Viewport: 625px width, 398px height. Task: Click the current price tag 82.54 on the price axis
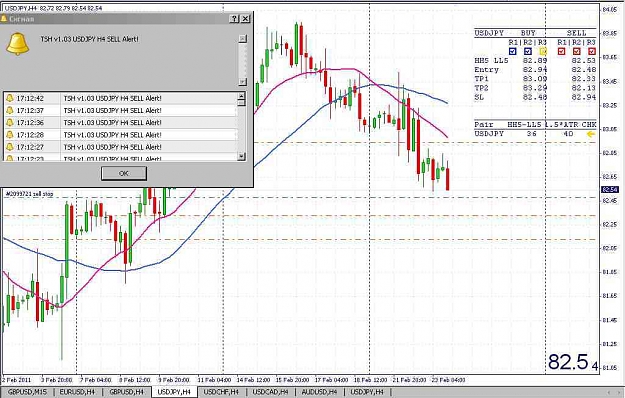(x=609, y=190)
